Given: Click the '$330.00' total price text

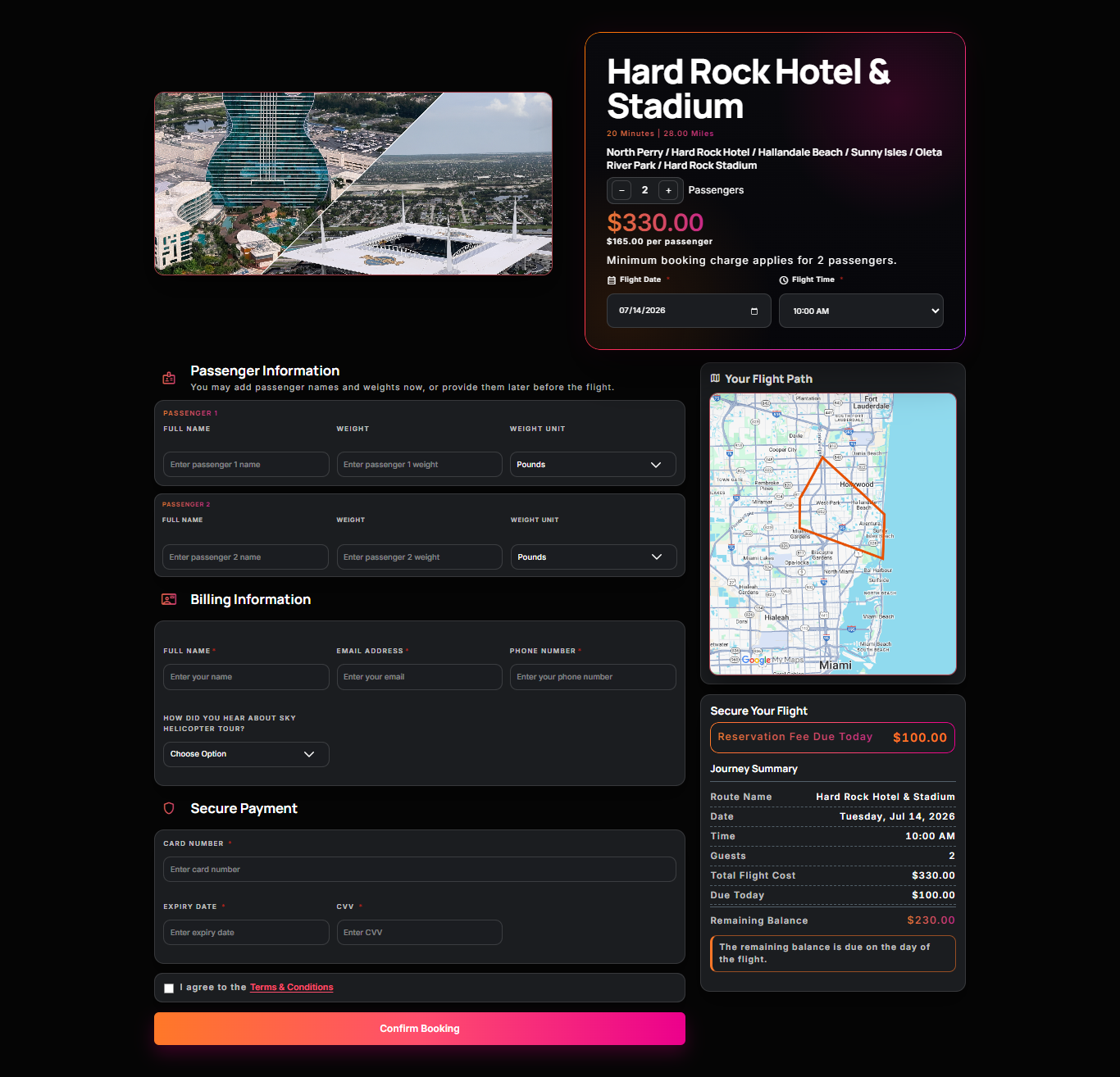Looking at the screenshot, I should [655, 223].
